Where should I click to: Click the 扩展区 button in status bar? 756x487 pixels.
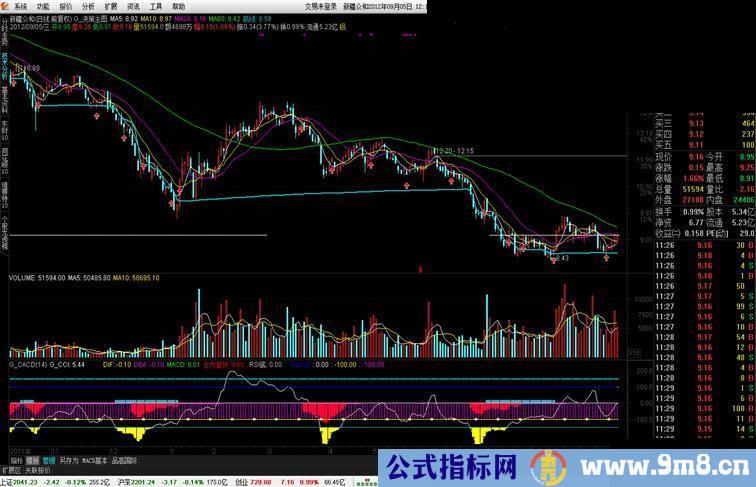[11, 469]
